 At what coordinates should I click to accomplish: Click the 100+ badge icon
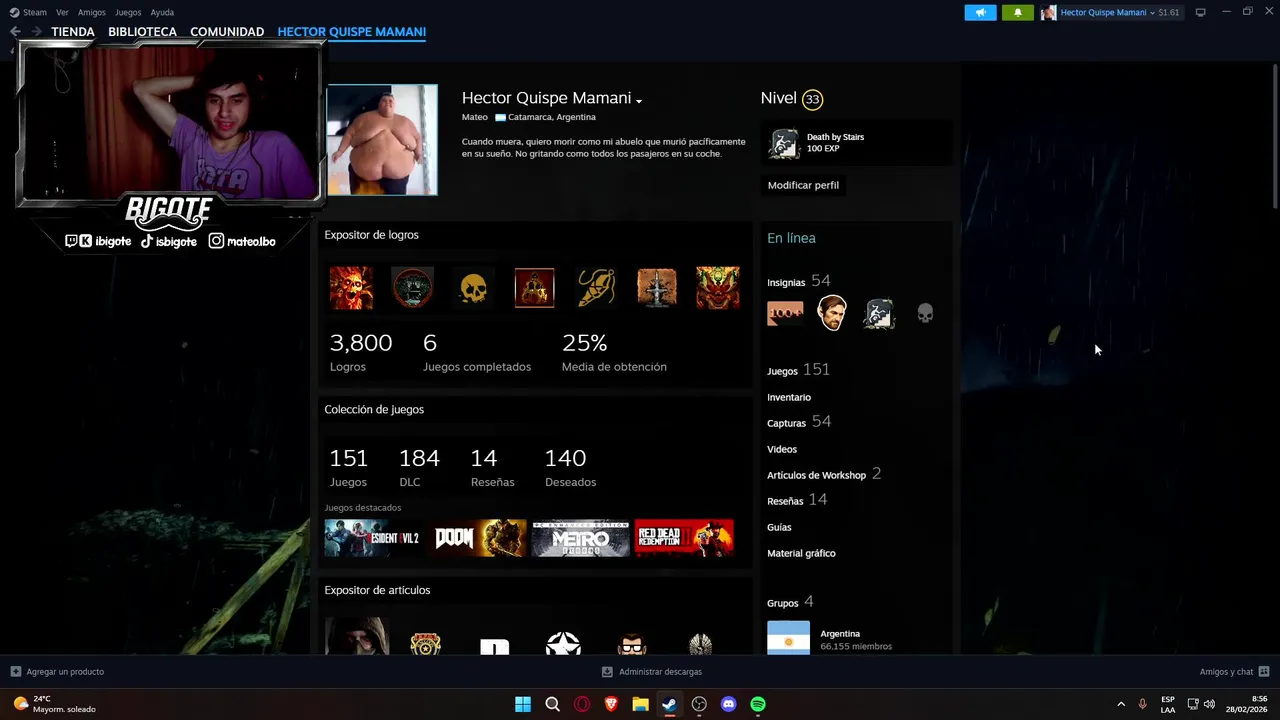785,314
